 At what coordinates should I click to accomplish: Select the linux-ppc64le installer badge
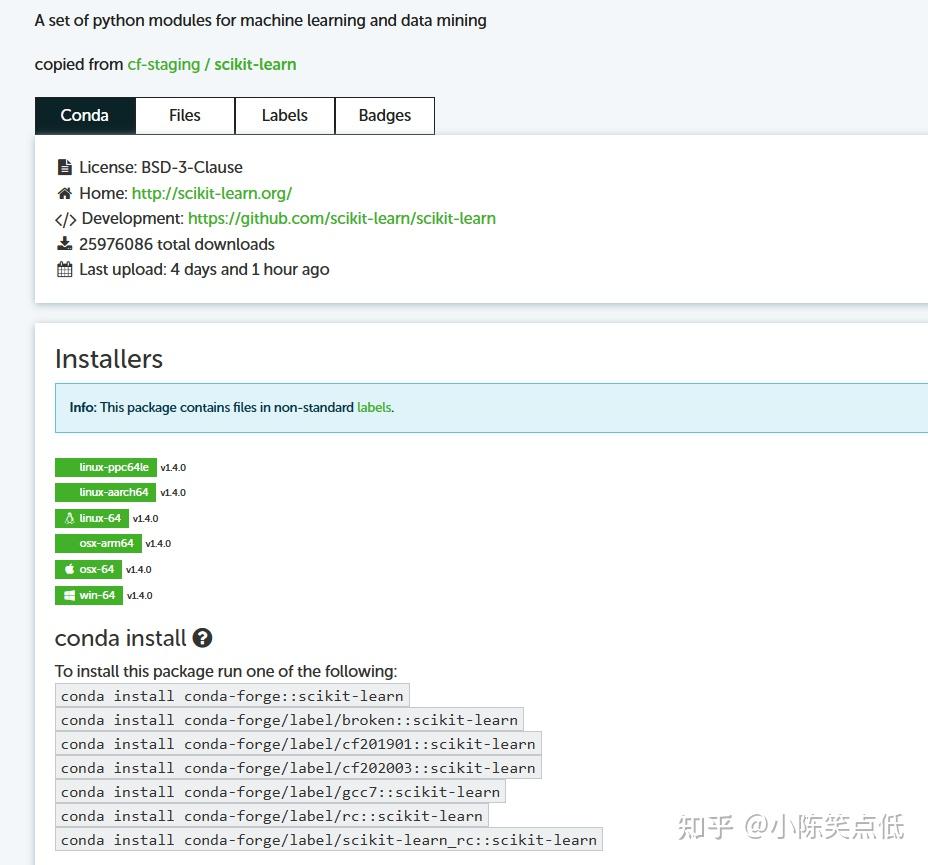point(106,467)
